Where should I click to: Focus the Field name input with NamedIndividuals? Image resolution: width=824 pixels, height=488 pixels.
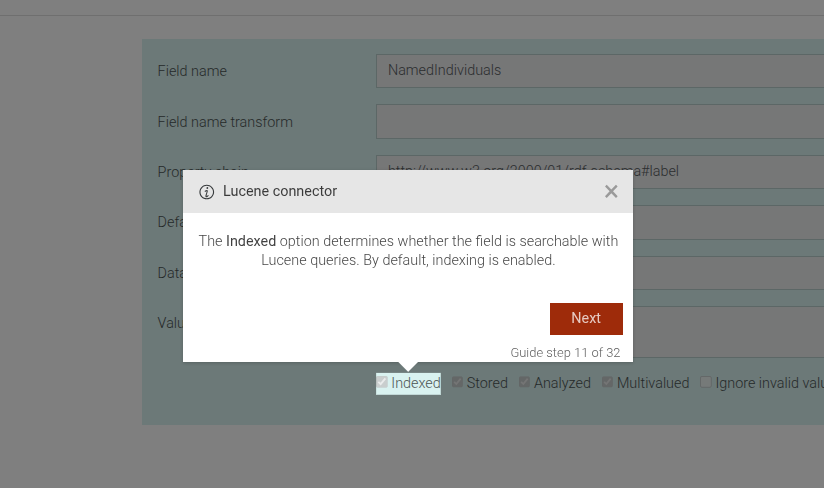(x=600, y=71)
